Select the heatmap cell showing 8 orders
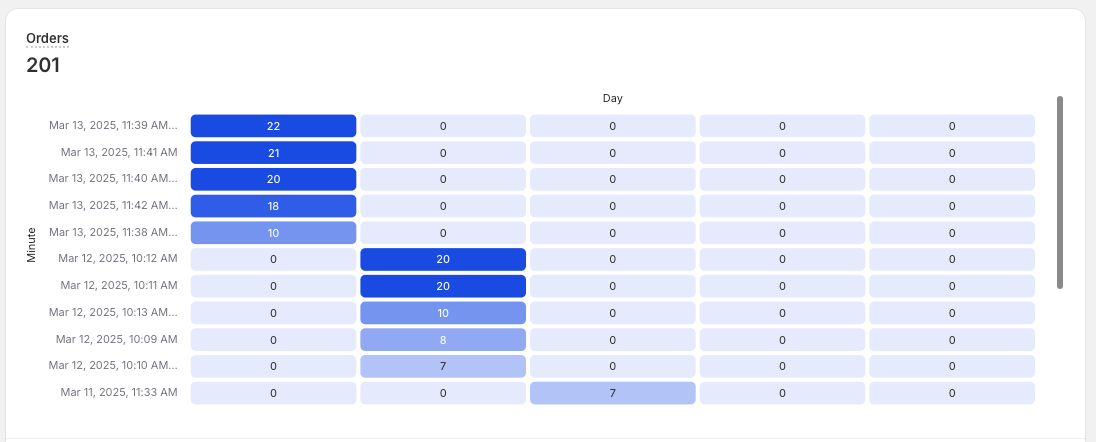1096x442 pixels. click(443, 339)
